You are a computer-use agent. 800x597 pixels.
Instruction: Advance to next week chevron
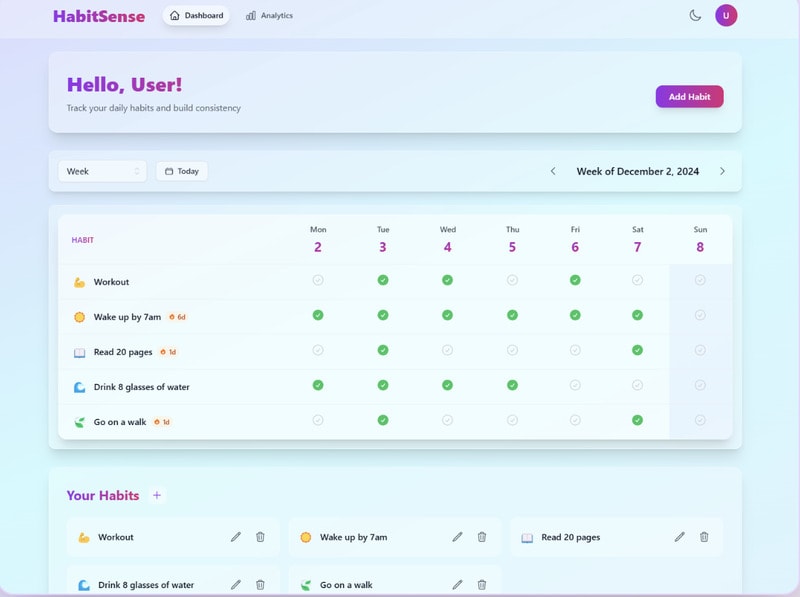[722, 171]
